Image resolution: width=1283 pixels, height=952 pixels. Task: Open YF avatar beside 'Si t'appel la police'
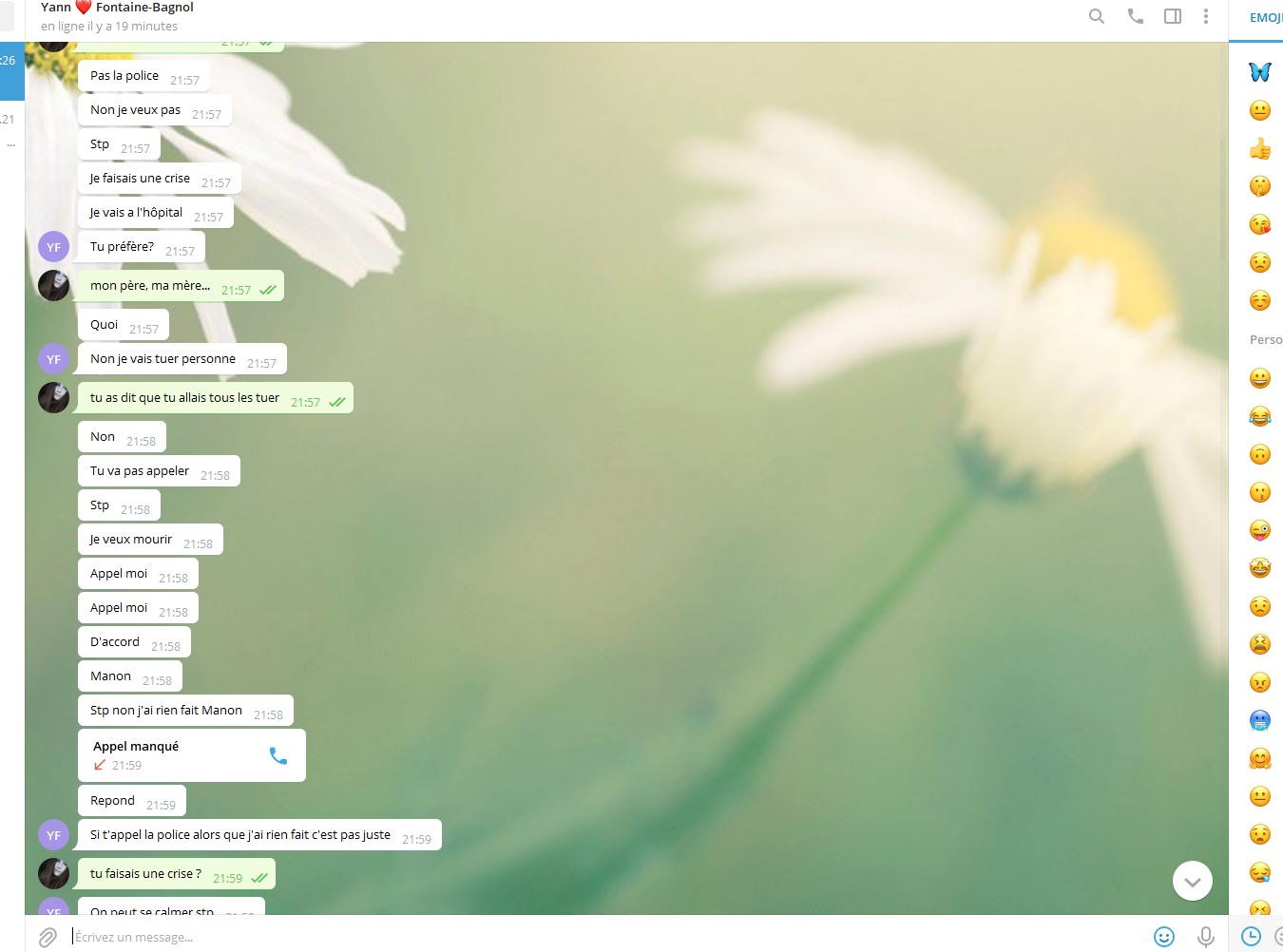click(x=53, y=835)
